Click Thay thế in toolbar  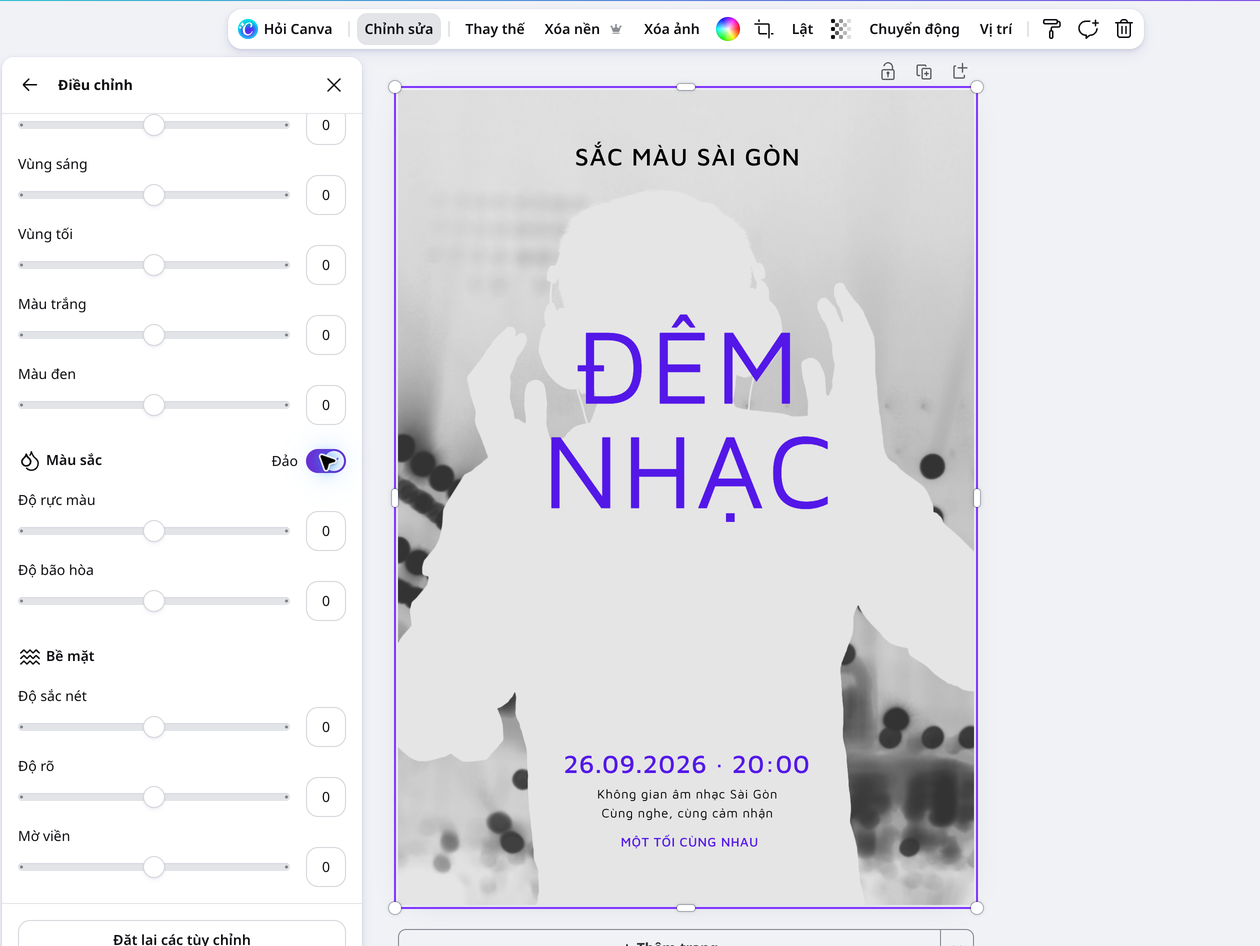(x=494, y=29)
